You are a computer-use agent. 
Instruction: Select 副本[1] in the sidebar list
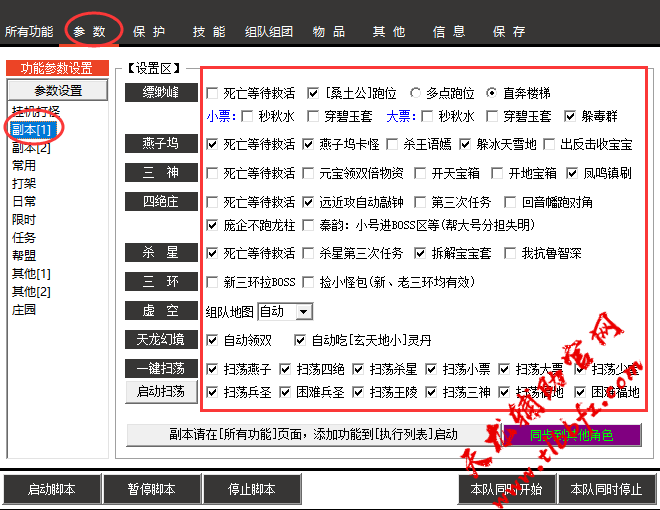pos(32,130)
